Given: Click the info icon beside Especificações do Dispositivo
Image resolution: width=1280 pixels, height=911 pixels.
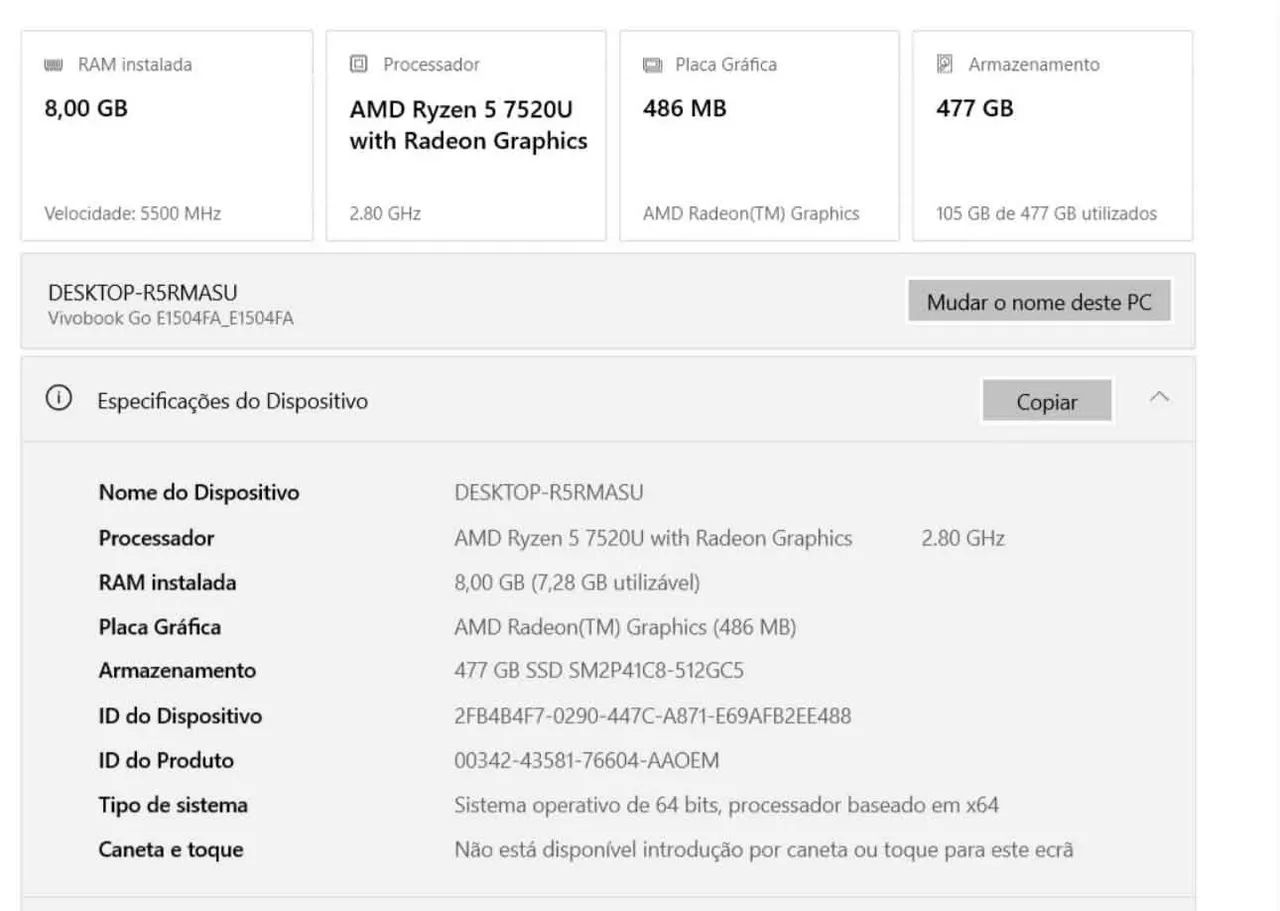Looking at the screenshot, I should click(59, 398).
